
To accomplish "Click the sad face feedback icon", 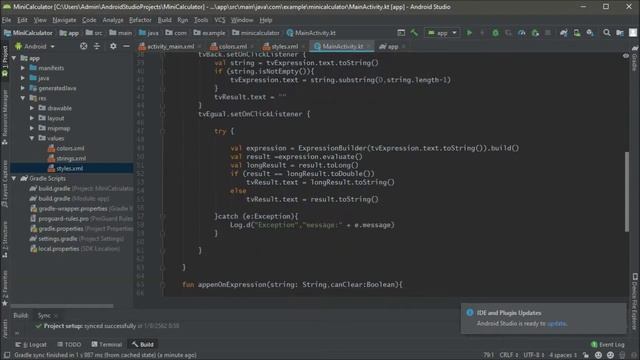I will coord(610,355).
